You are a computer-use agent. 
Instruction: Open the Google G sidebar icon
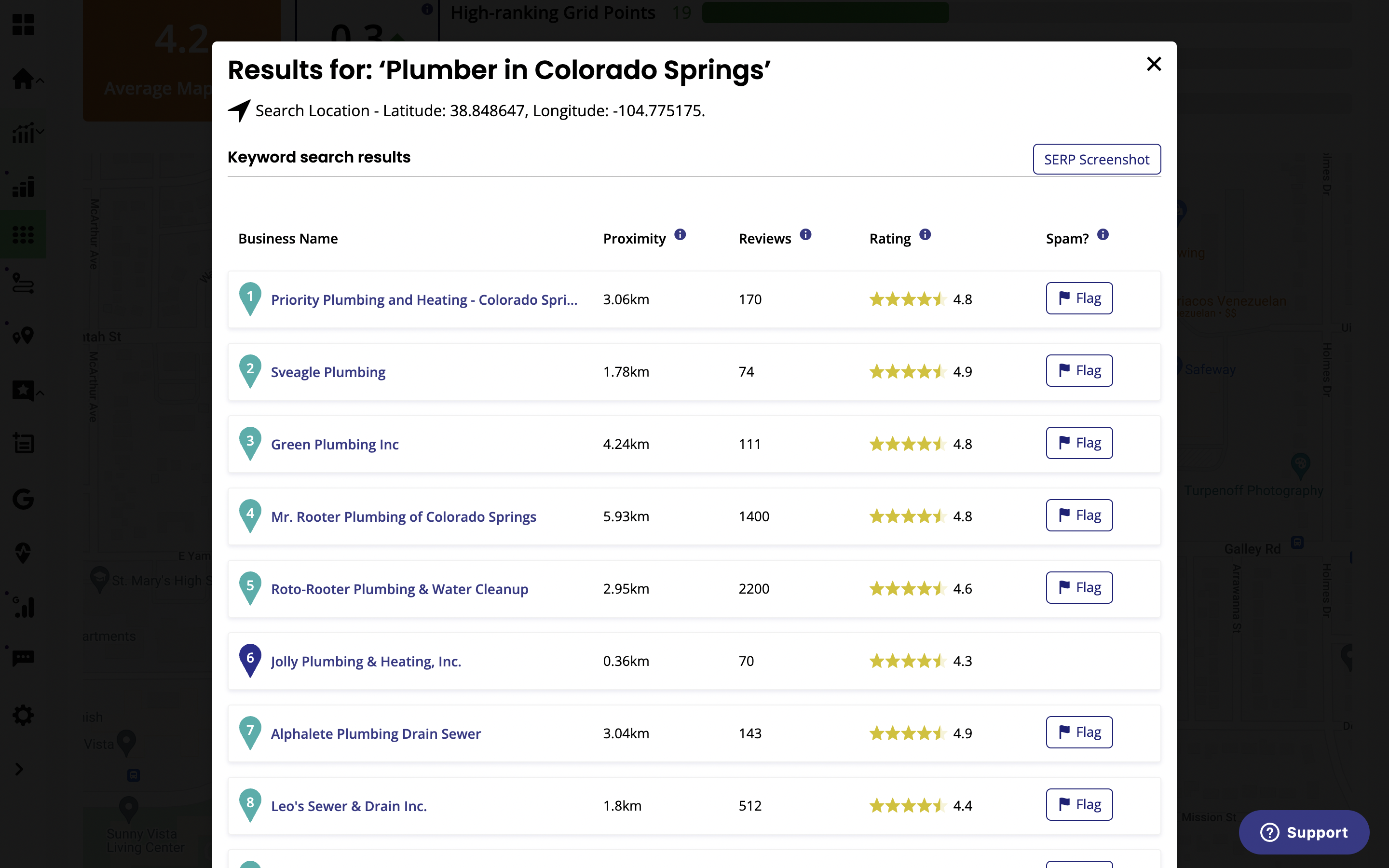tap(23, 499)
